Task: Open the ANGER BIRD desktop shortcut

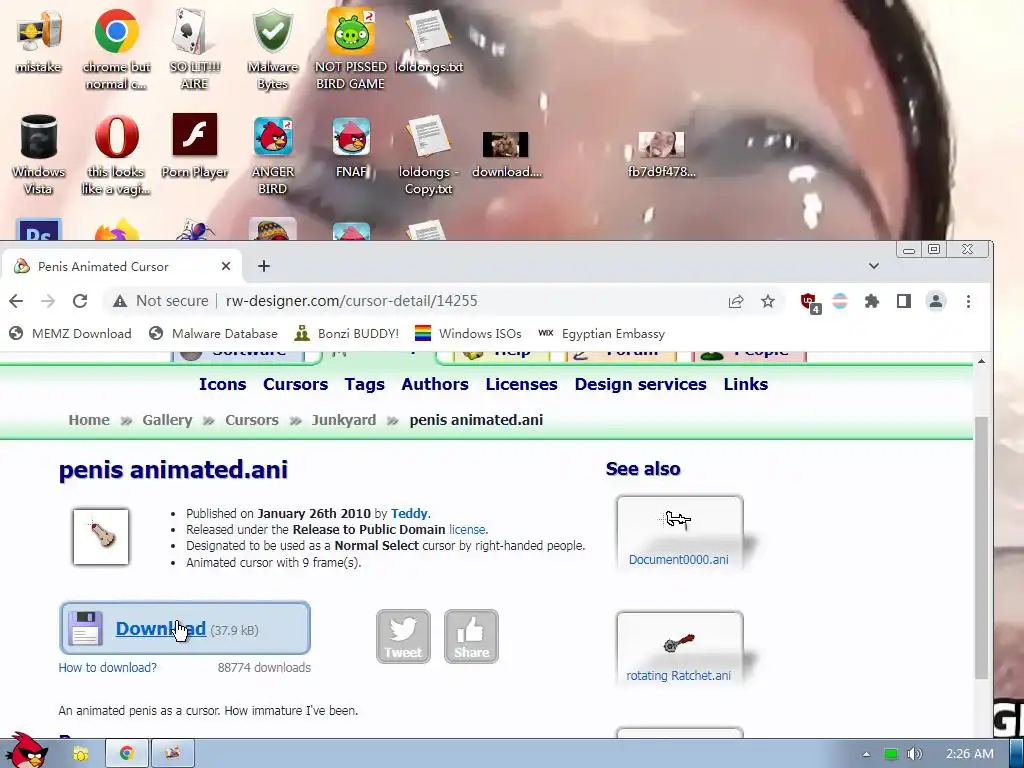Action: [x=272, y=155]
